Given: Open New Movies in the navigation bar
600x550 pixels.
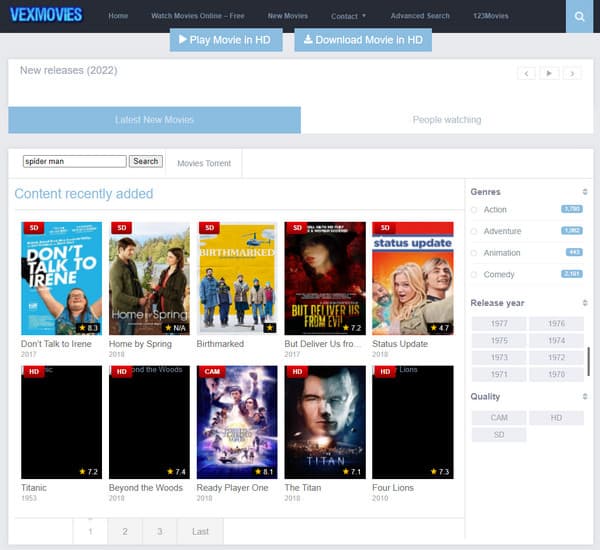Looking at the screenshot, I should click(288, 16).
